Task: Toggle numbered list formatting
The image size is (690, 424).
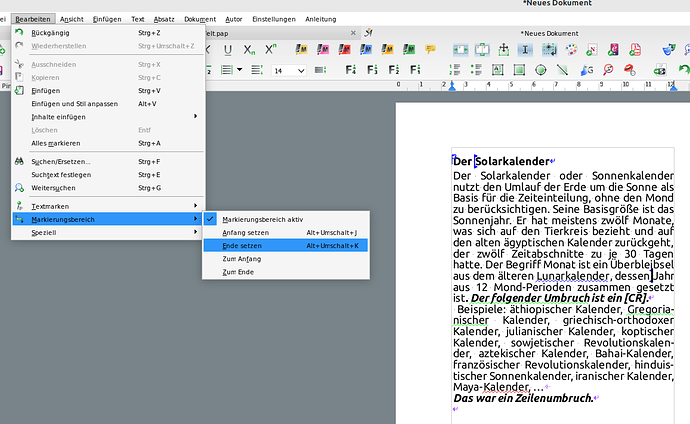Action: [x=454, y=69]
